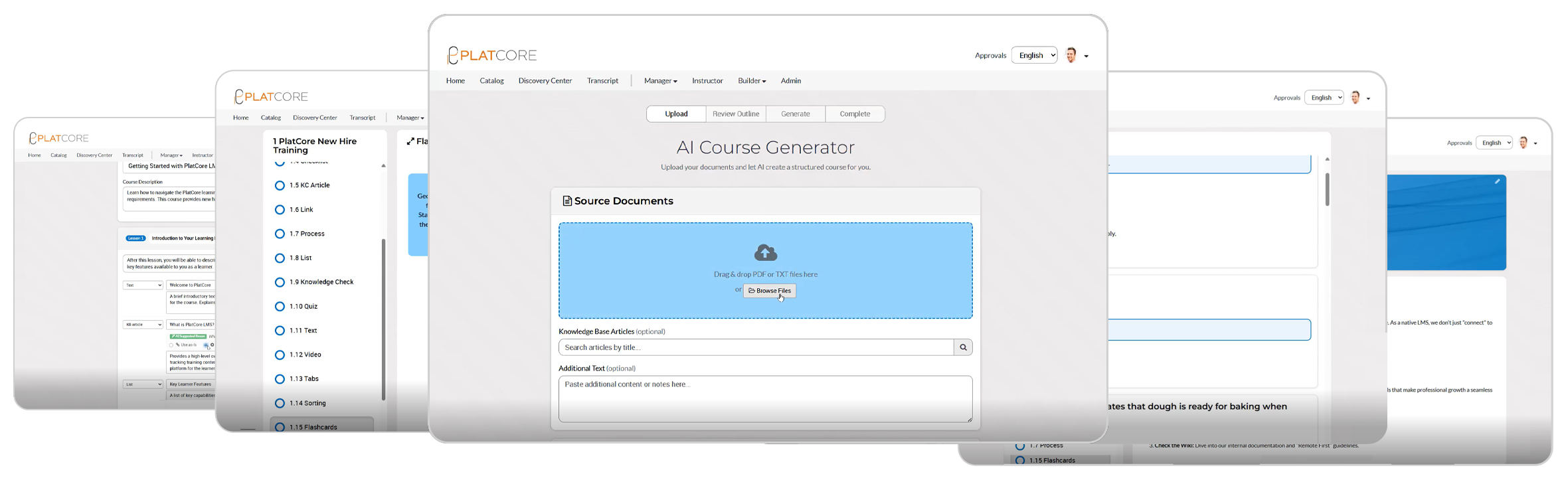Click the PlatCore logo in the New Hire Training window
Screen dimensions: 1568x484
point(271,97)
